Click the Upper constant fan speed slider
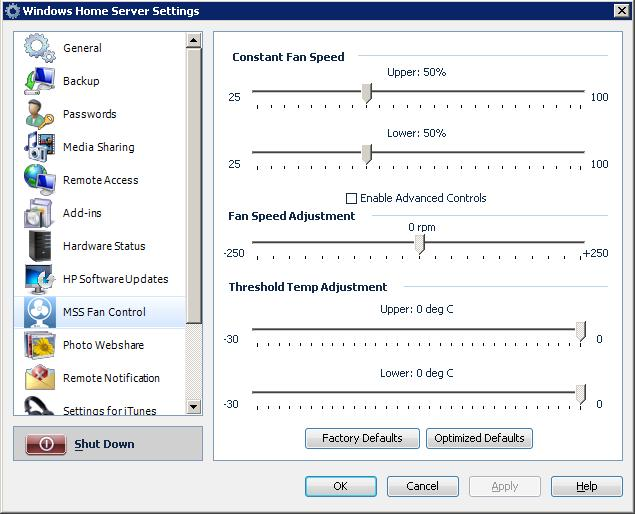Image resolution: width=635 pixels, height=514 pixels. click(367, 94)
